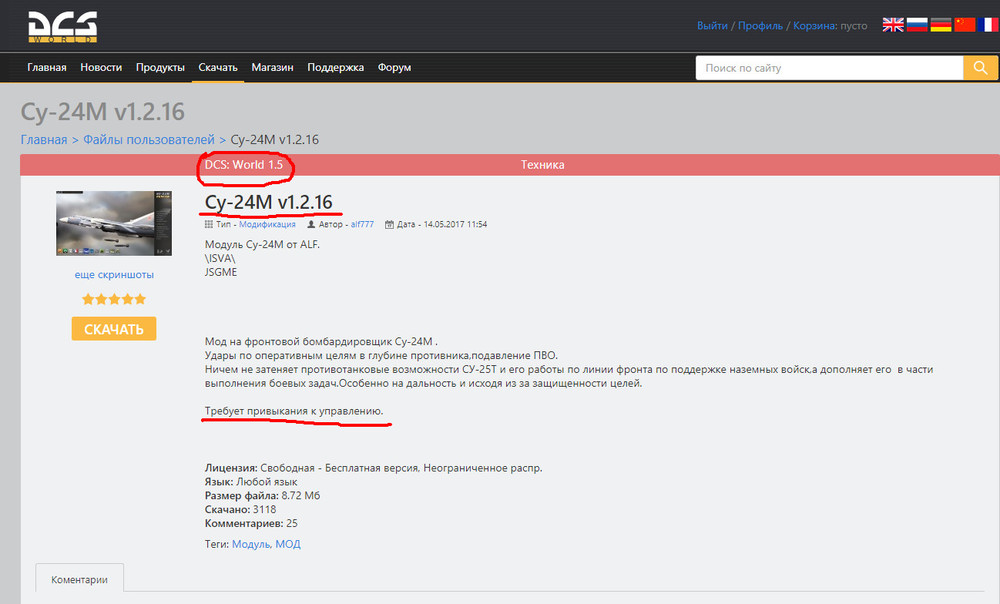The width and height of the screenshot is (1000, 604).
Task: Open author alf777 profile link
Action: tap(362, 225)
